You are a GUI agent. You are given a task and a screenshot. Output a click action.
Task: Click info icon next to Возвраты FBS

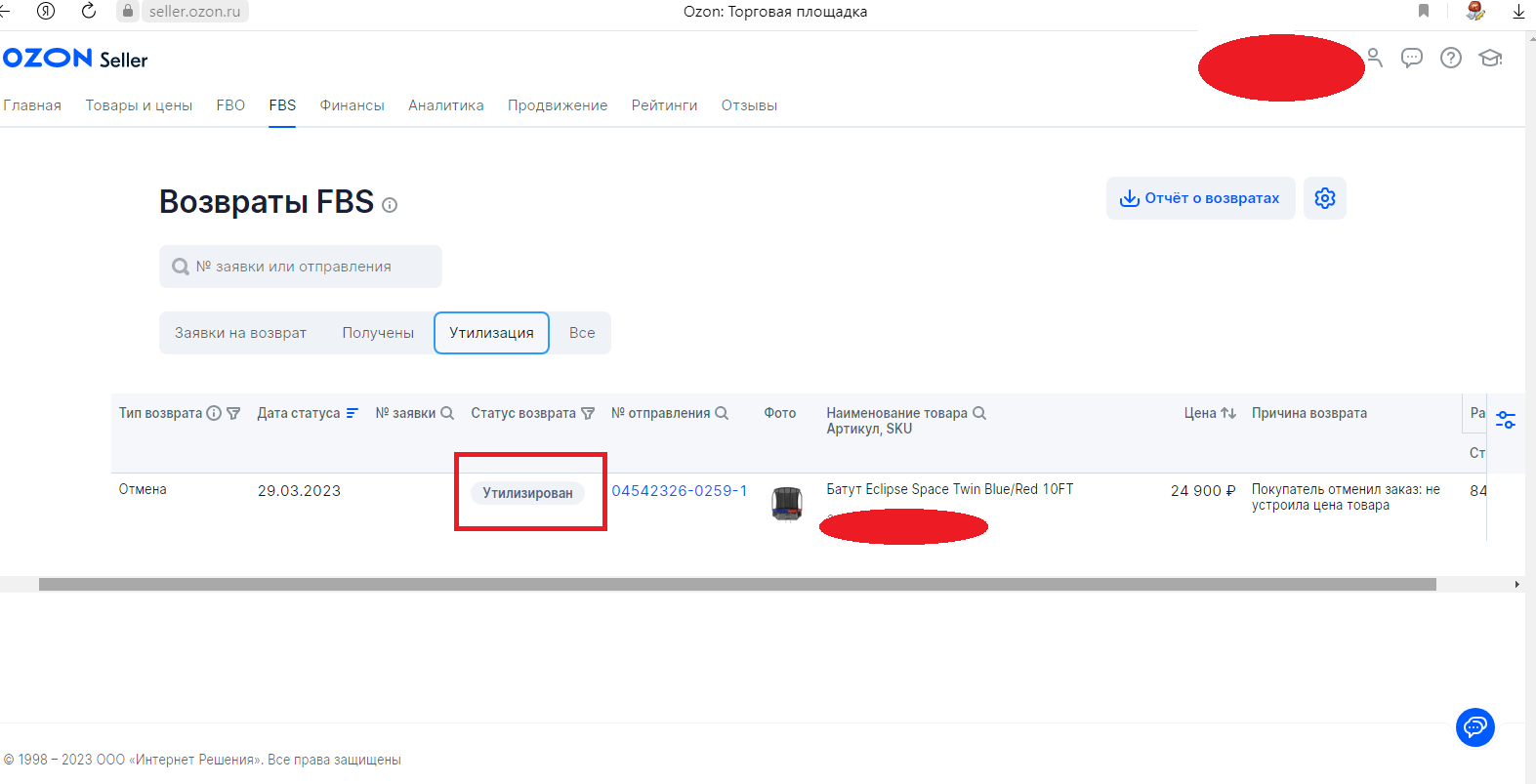[390, 205]
